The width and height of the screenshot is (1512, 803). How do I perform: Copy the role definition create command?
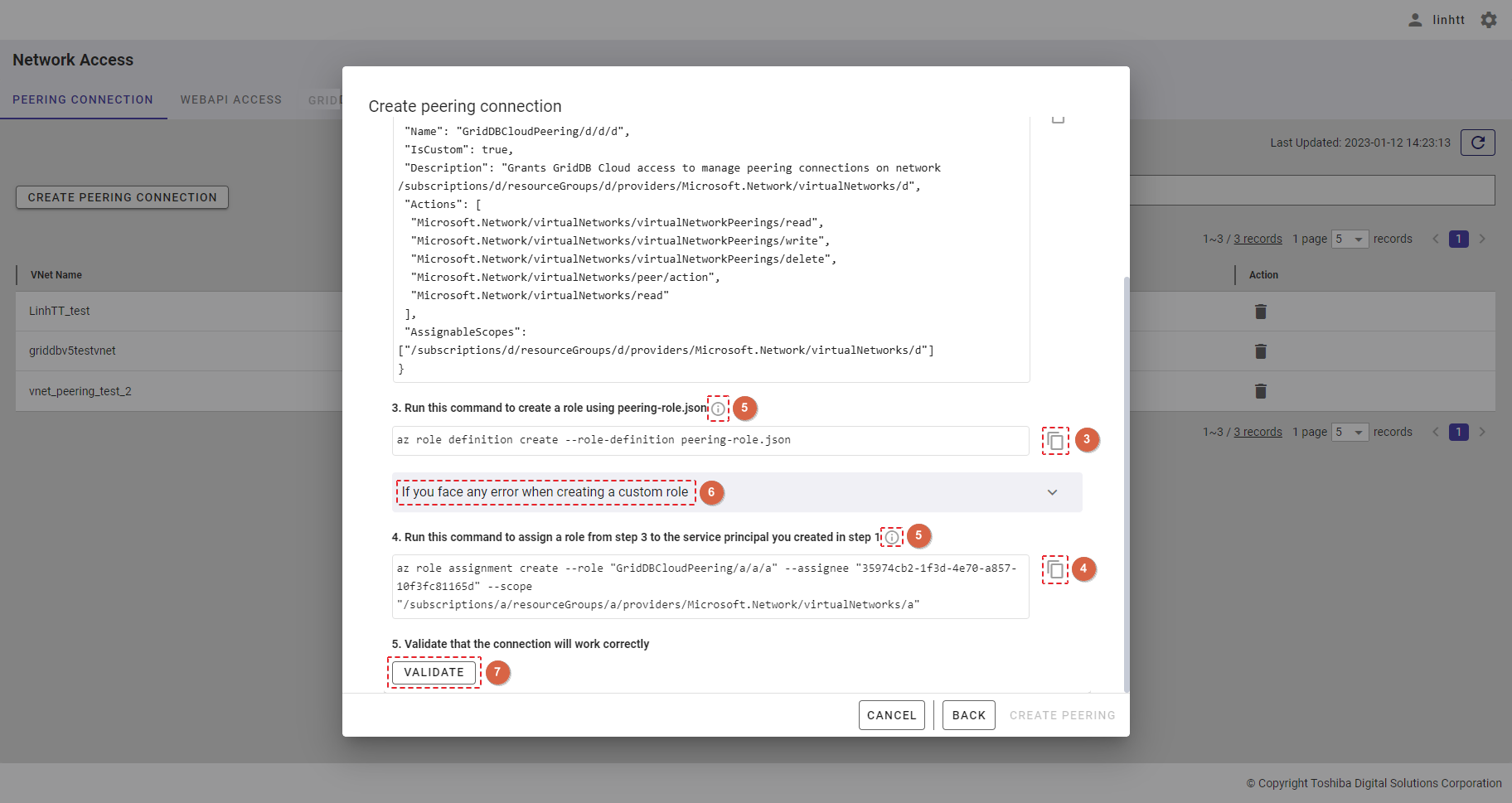[1054, 441]
